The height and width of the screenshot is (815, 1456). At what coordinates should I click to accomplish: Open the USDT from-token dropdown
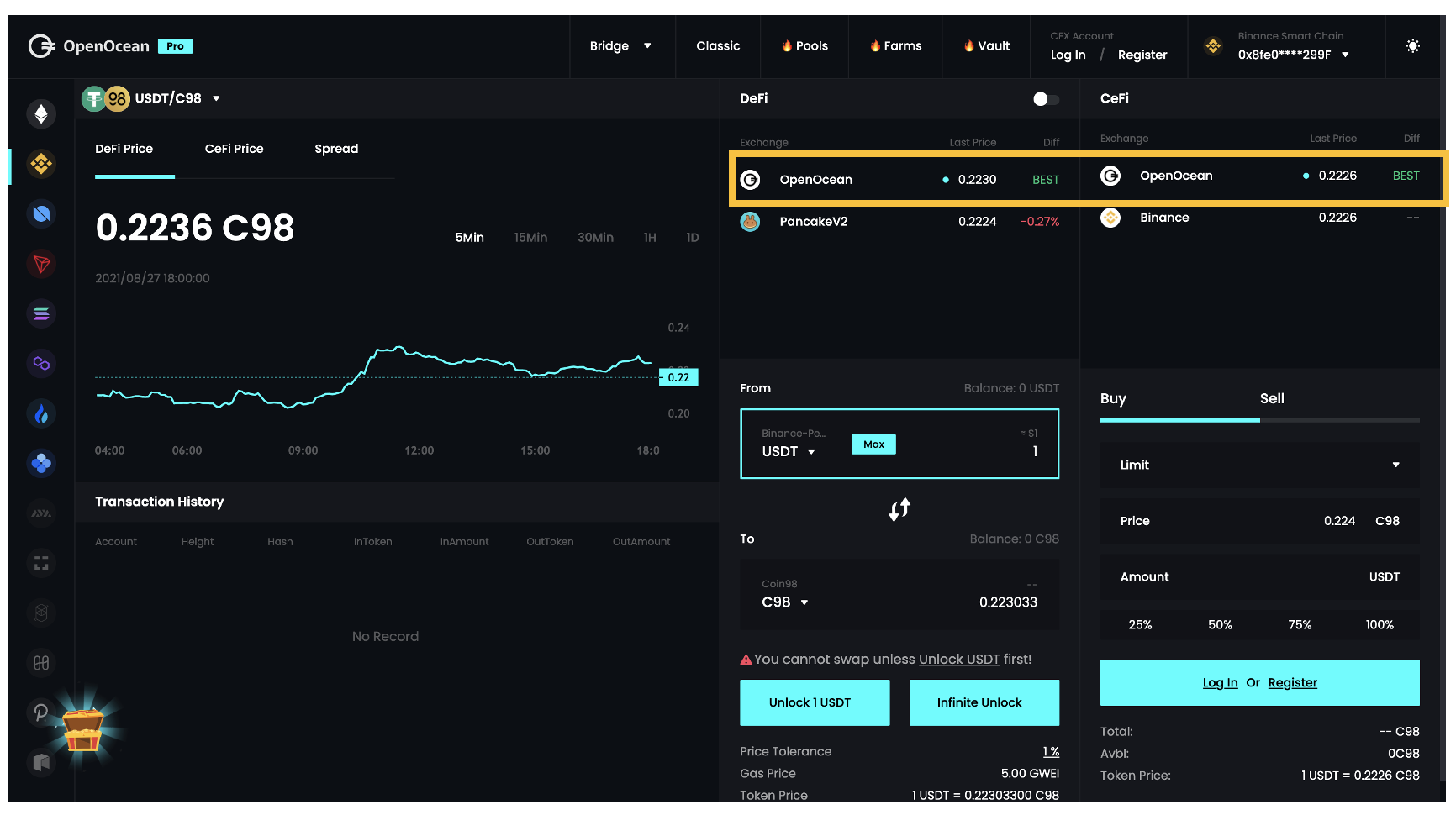[789, 452]
